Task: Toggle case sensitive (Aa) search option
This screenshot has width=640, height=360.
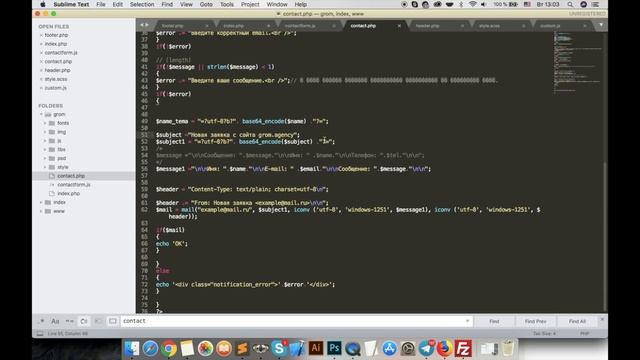Action: tap(55, 321)
